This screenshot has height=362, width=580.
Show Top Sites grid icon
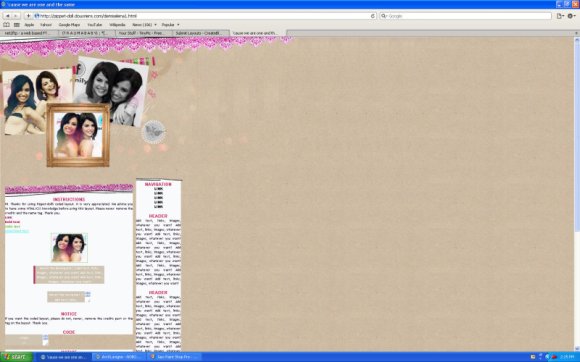pos(17,25)
